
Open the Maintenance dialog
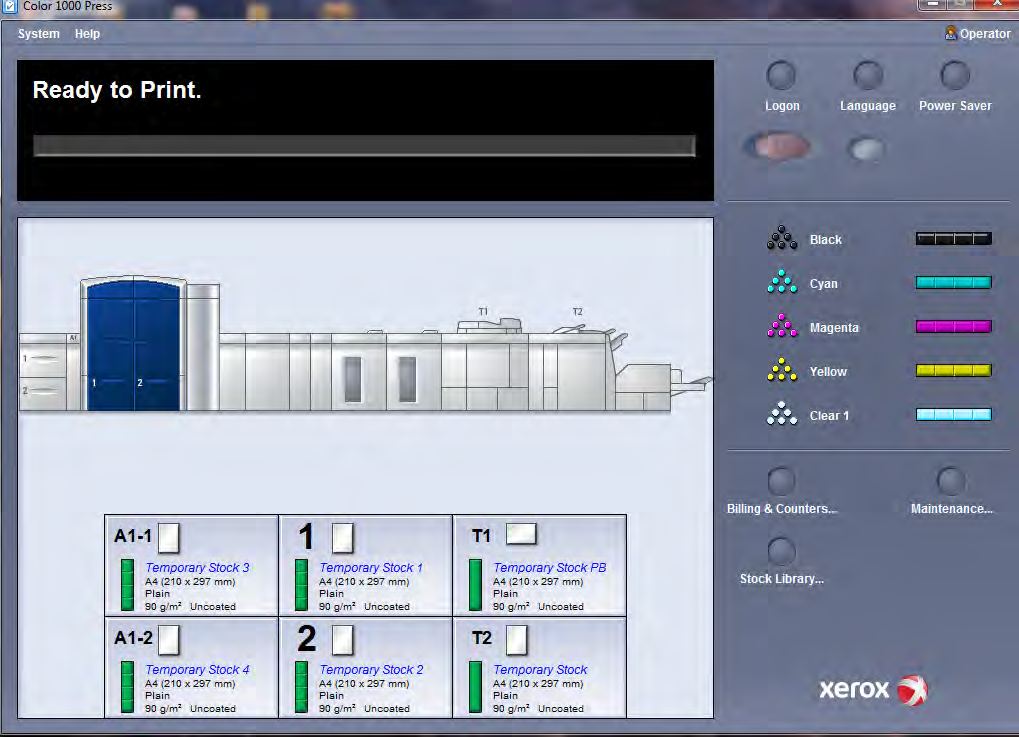pyautogui.click(x=951, y=482)
